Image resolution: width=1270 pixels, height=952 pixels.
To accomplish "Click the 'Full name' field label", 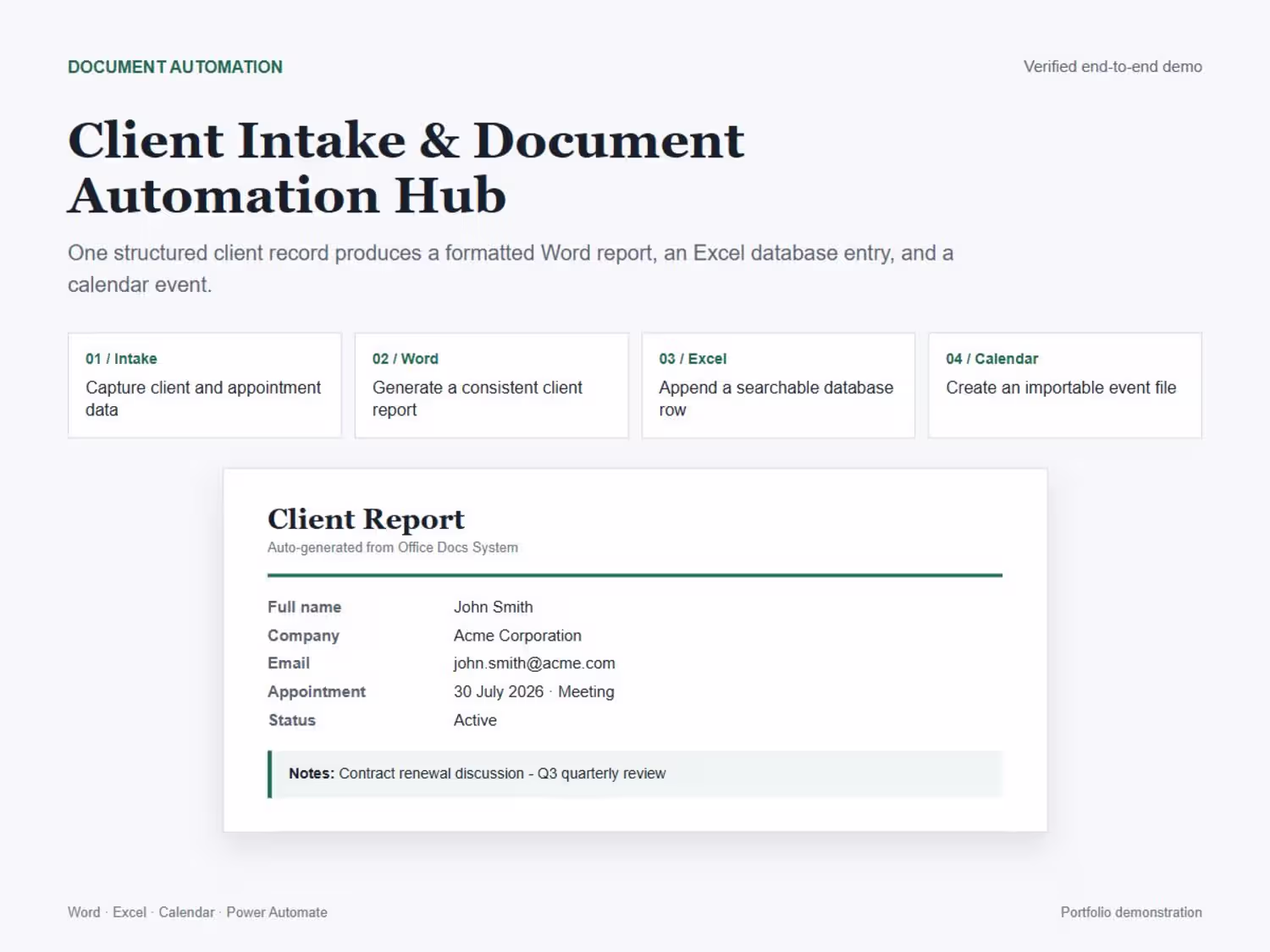I will pyautogui.click(x=305, y=607).
